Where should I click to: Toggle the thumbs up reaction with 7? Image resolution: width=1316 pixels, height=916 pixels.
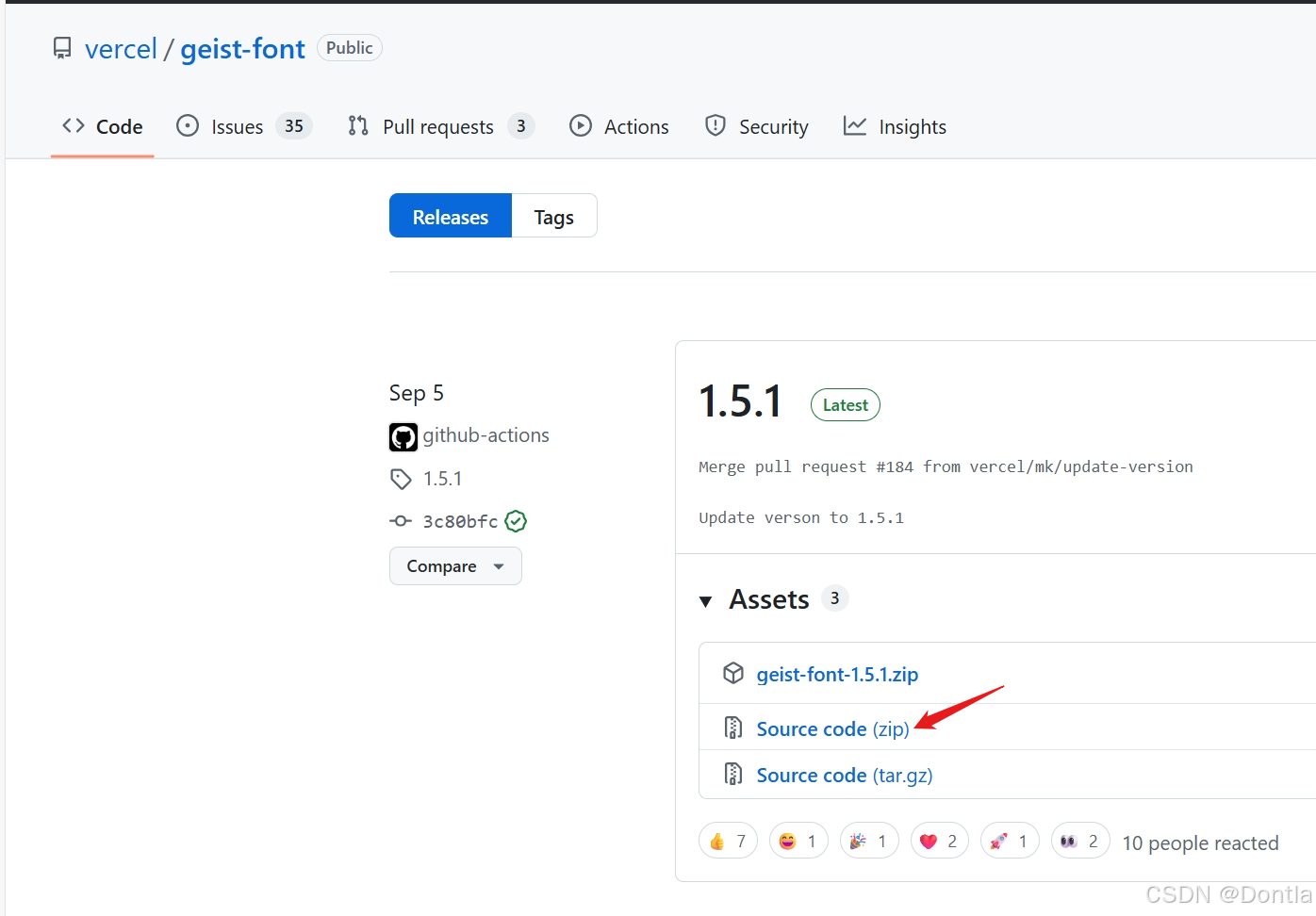coord(728,841)
